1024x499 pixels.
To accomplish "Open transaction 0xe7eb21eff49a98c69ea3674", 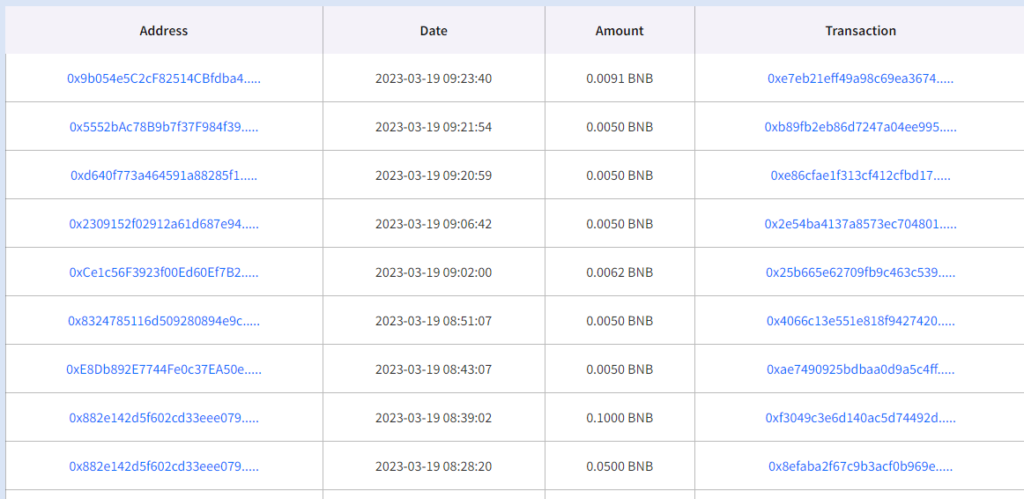I will pos(860,78).
